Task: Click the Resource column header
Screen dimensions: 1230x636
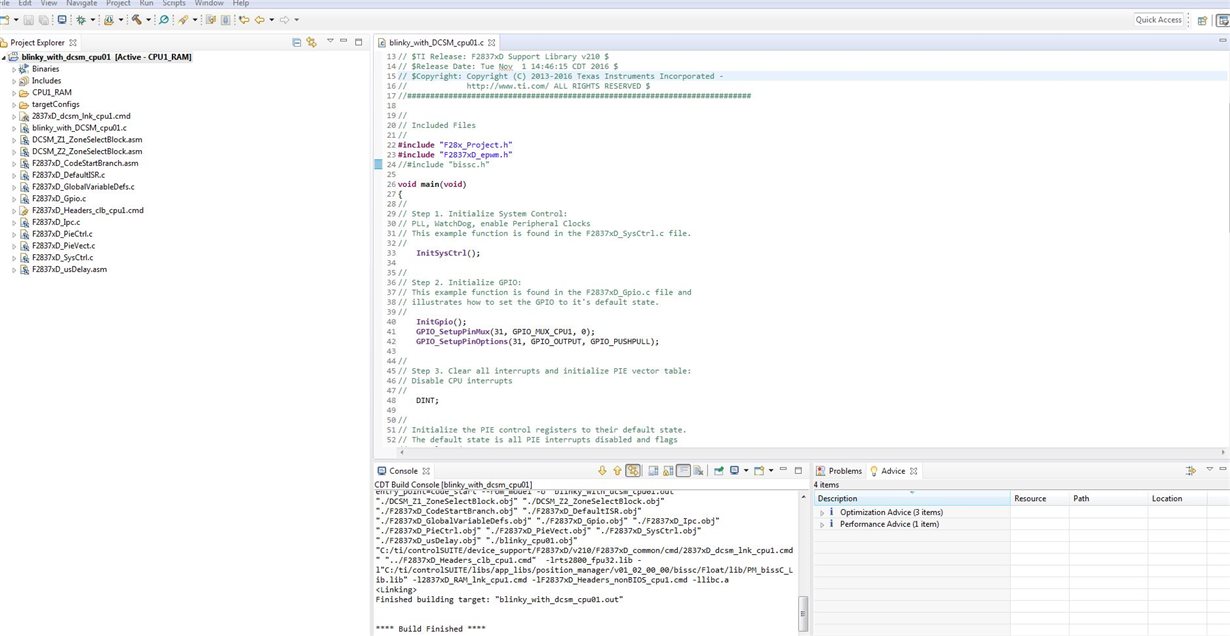Action: click(x=1040, y=498)
